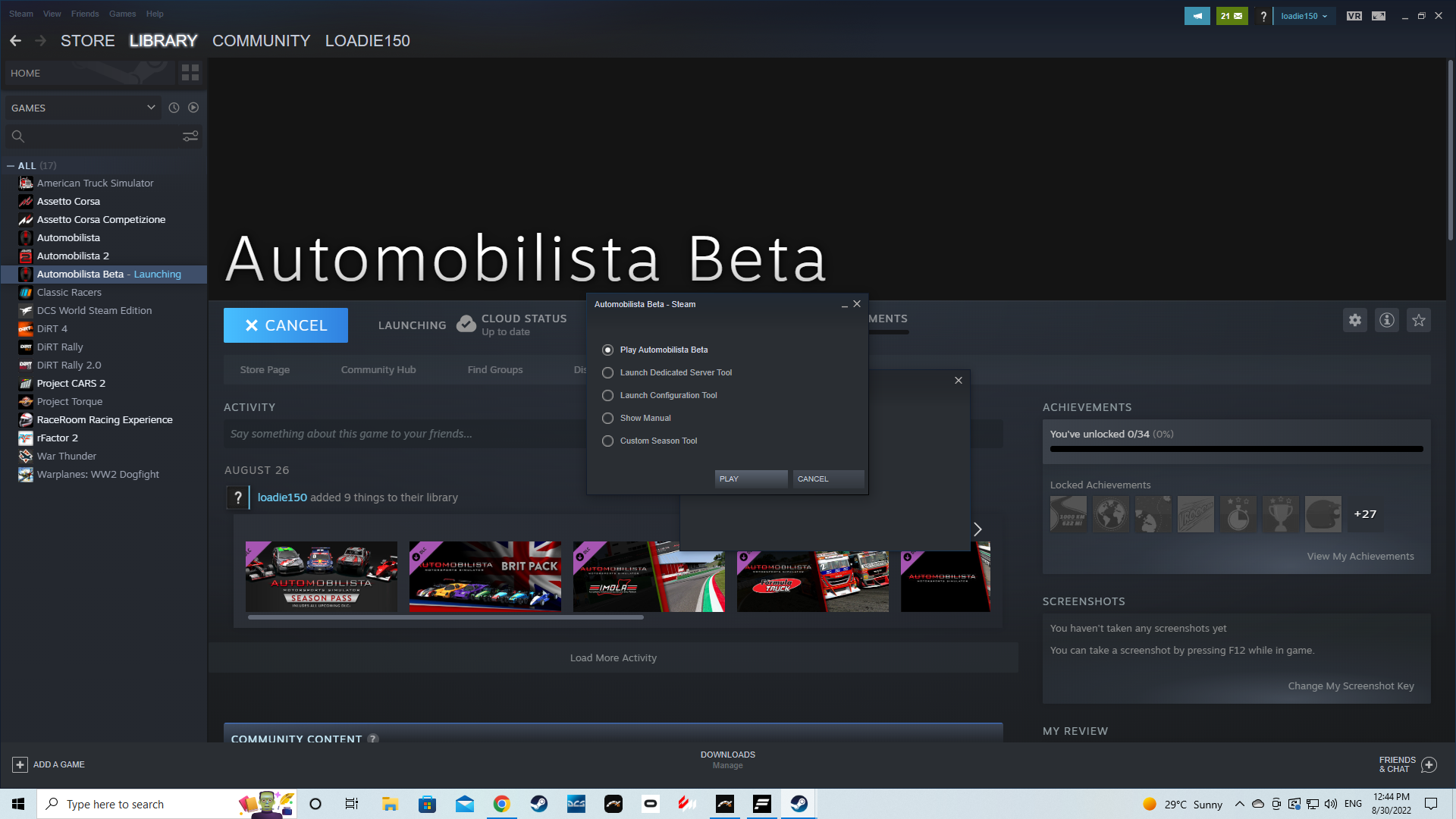Click the Add a Game plus icon
The width and height of the screenshot is (1456, 819).
coord(20,764)
